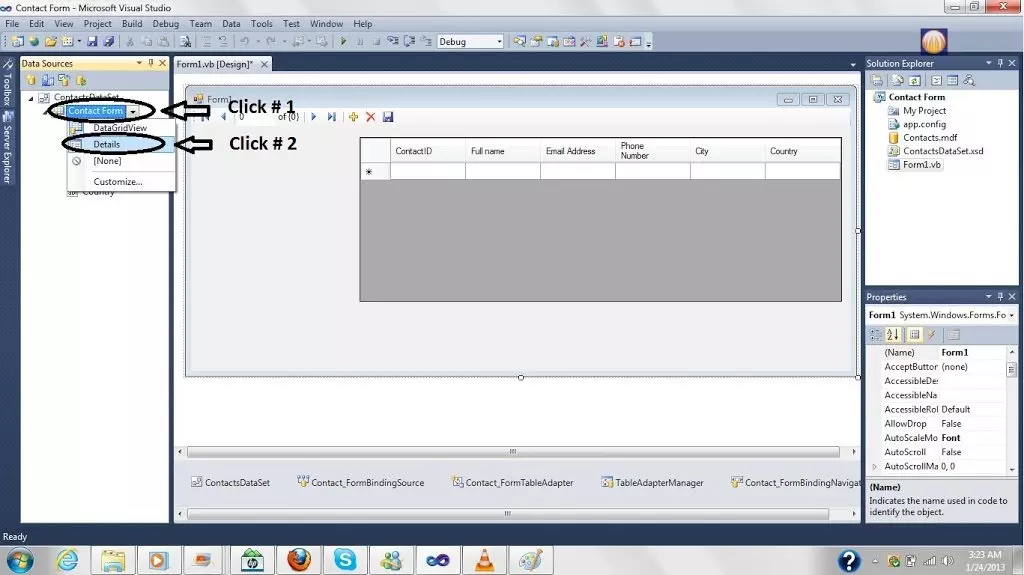
Task: Click Properties icon in Solution Explorer toolbar
Action: click(877, 80)
